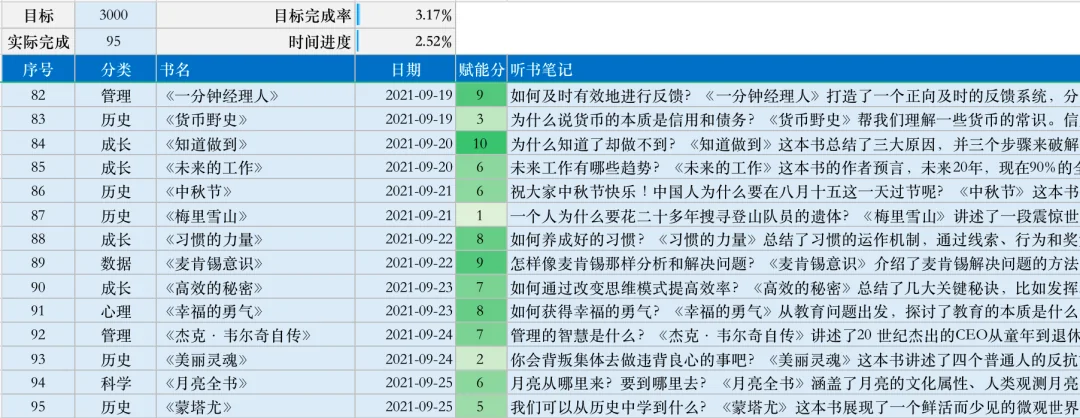
Task: Click the score 1 cell for 《梅里雪山》
Action: [481, 216]
